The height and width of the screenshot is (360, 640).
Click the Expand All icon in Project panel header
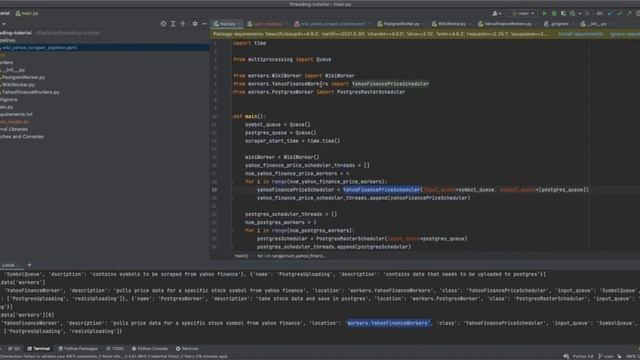(173, 24)
